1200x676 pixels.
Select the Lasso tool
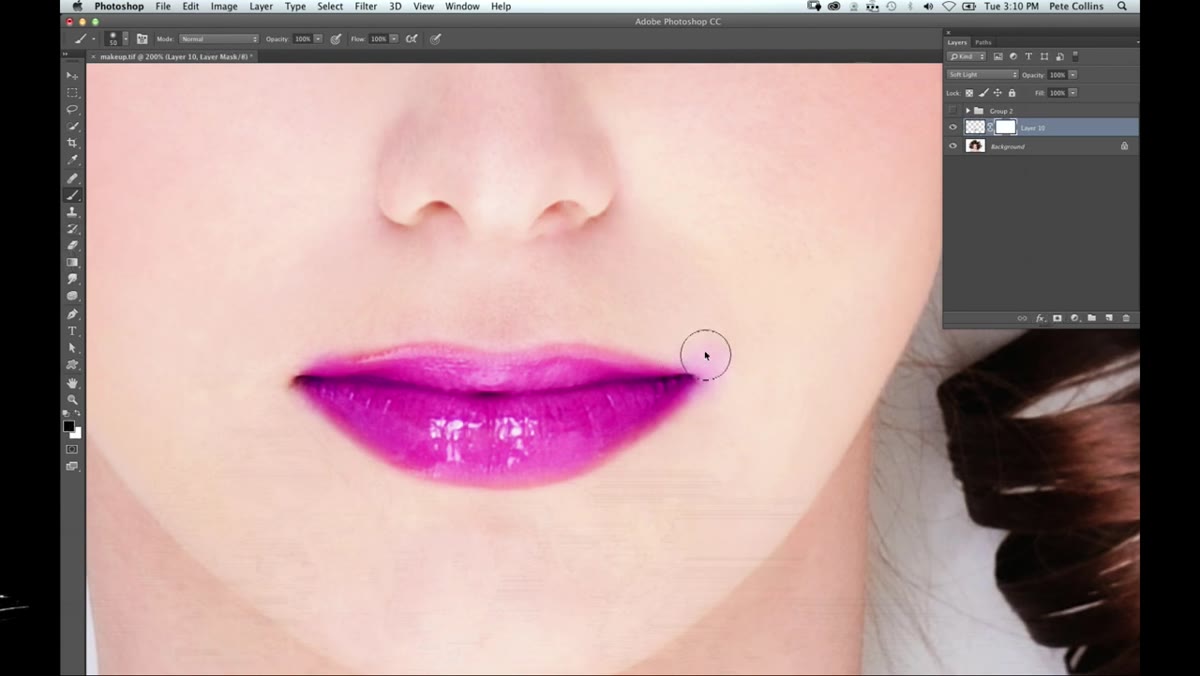point(72,109)
